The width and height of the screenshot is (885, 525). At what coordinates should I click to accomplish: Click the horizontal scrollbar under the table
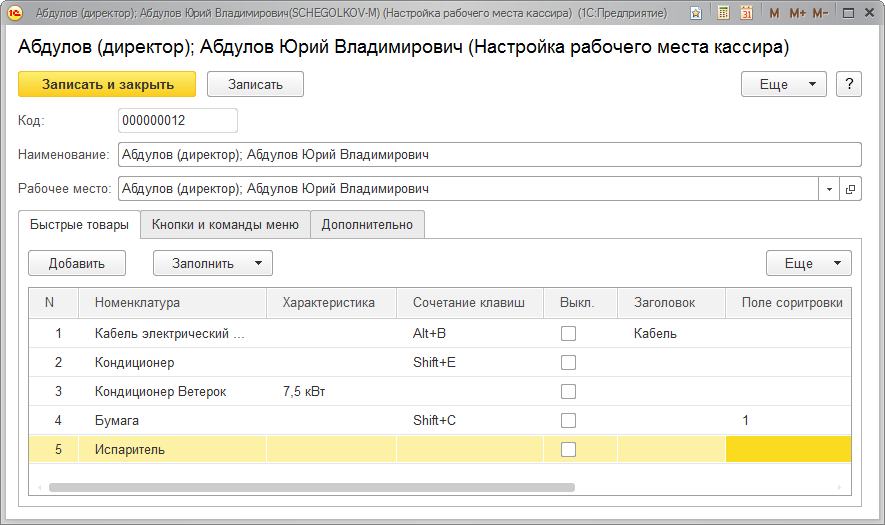[310, 487]
